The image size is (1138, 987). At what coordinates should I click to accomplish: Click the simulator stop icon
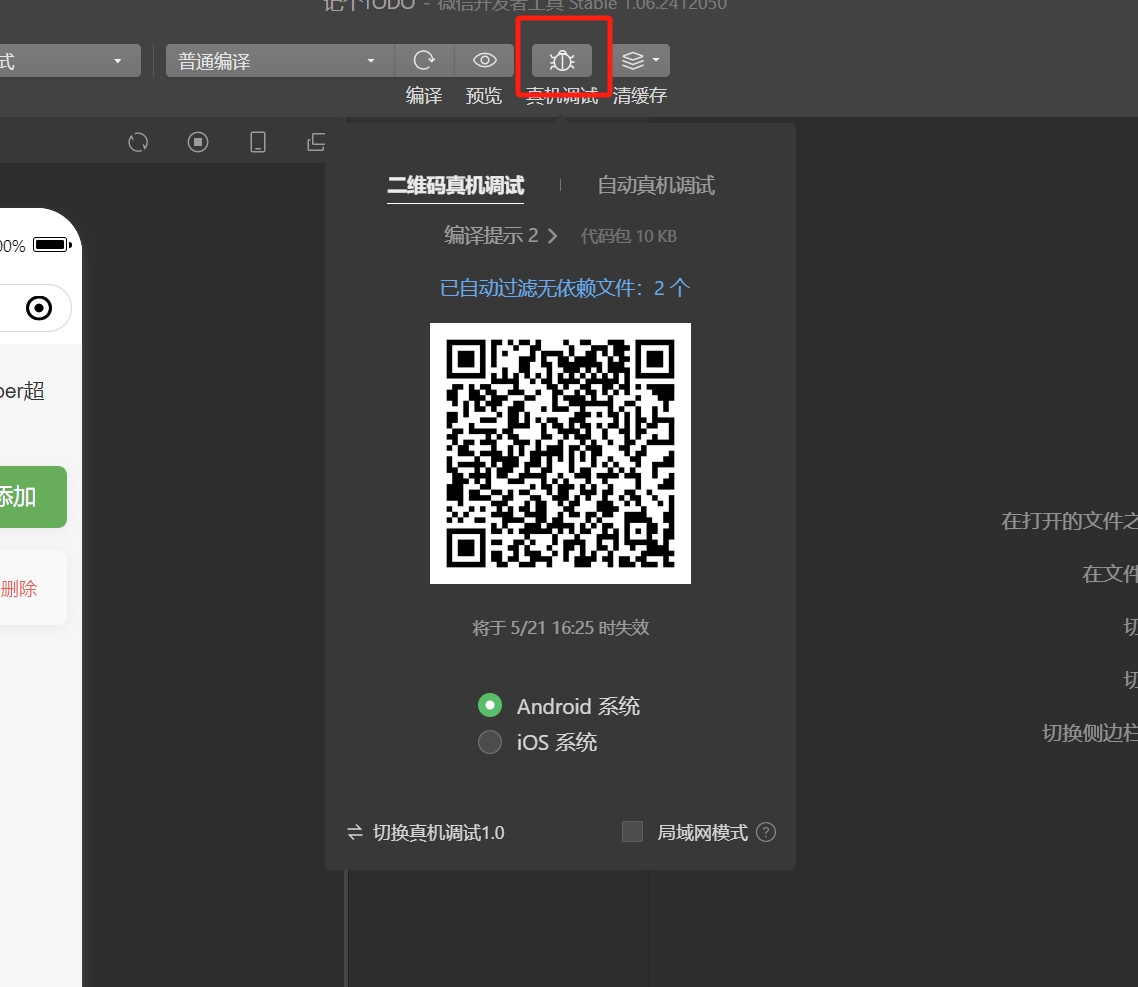[x=197, y=142]
